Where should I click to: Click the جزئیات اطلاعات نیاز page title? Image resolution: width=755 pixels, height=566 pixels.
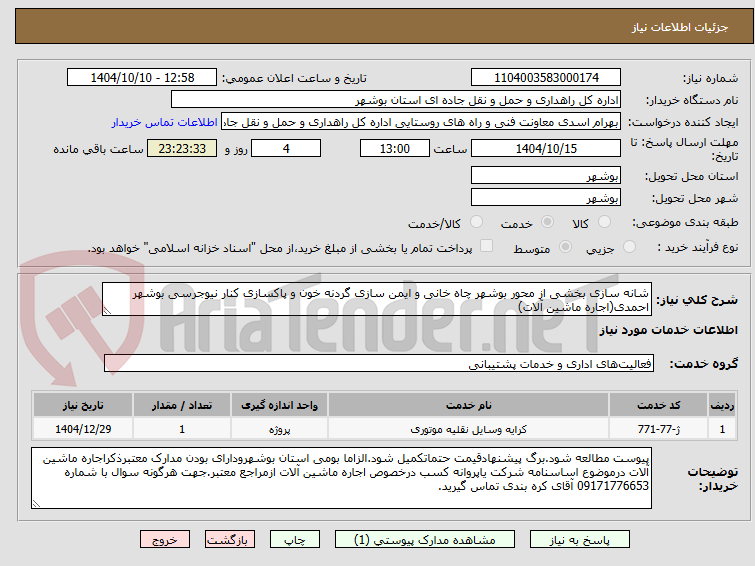[x=679, y=27]
